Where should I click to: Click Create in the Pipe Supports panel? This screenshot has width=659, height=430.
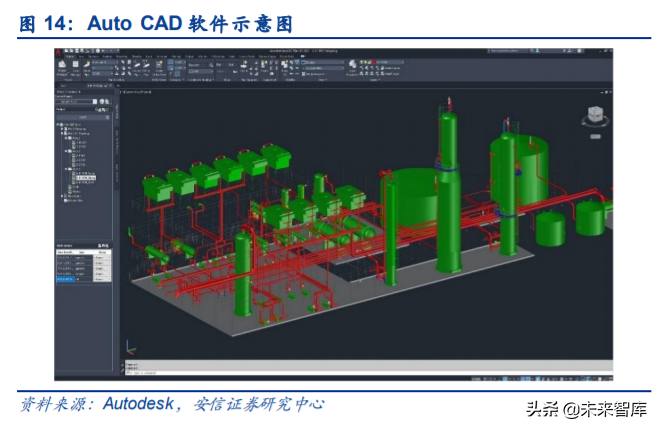[x=244, y=66]
